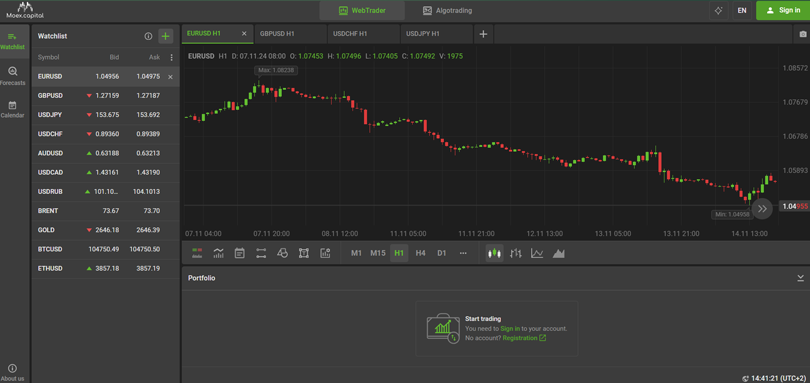
Task: Click the Sign in link in Portfolio
Action: point(510,328)
